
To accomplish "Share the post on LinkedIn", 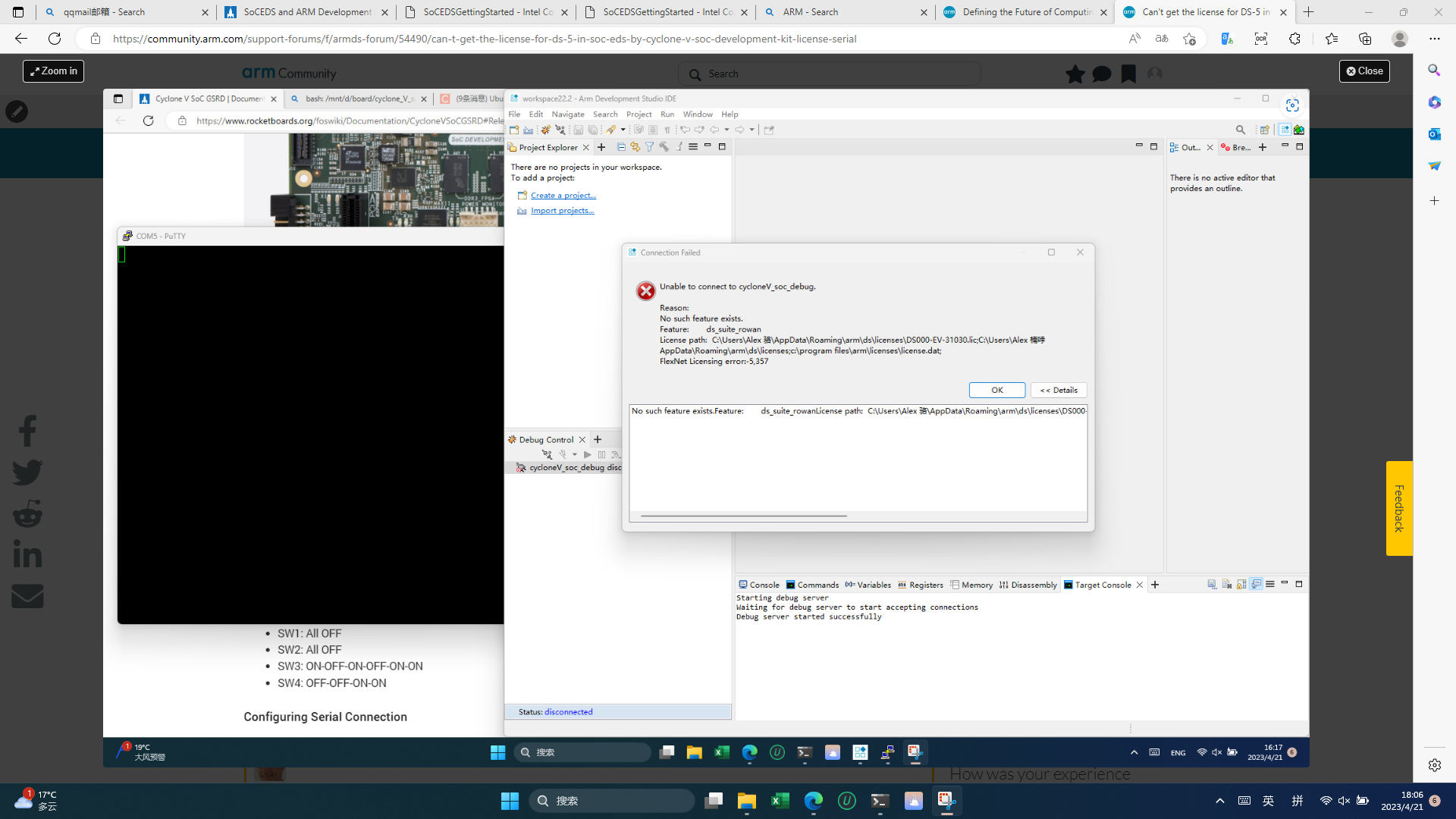I will 27,554.
